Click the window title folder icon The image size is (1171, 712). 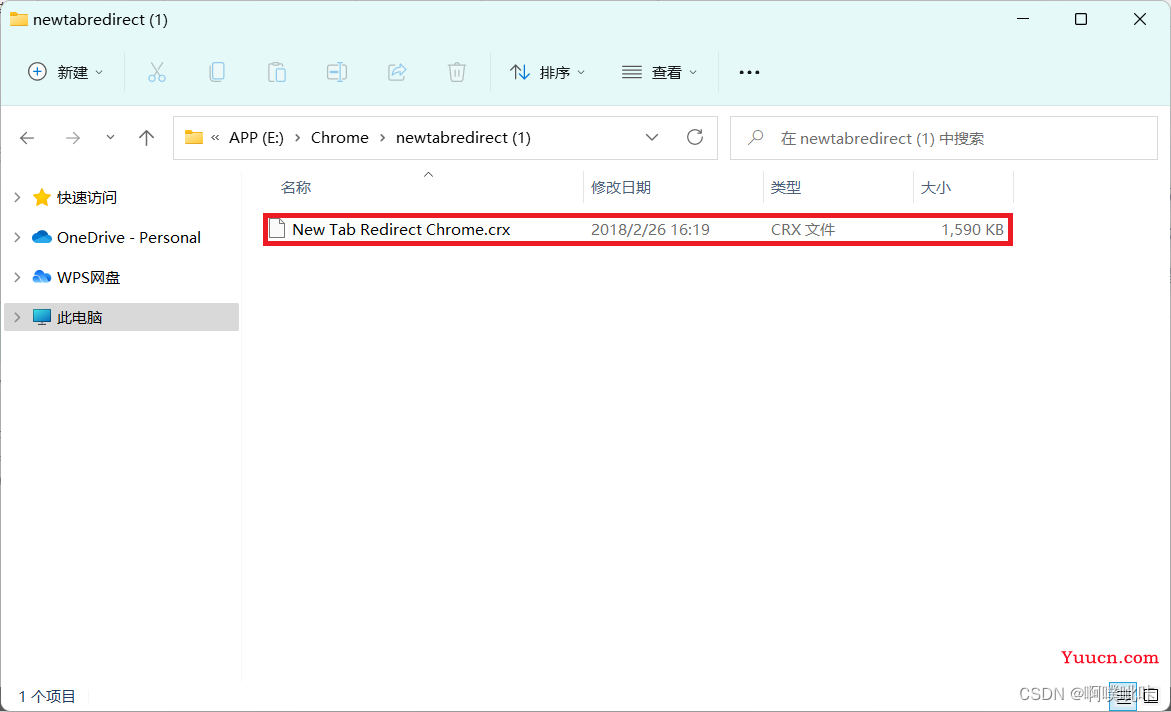19,19
